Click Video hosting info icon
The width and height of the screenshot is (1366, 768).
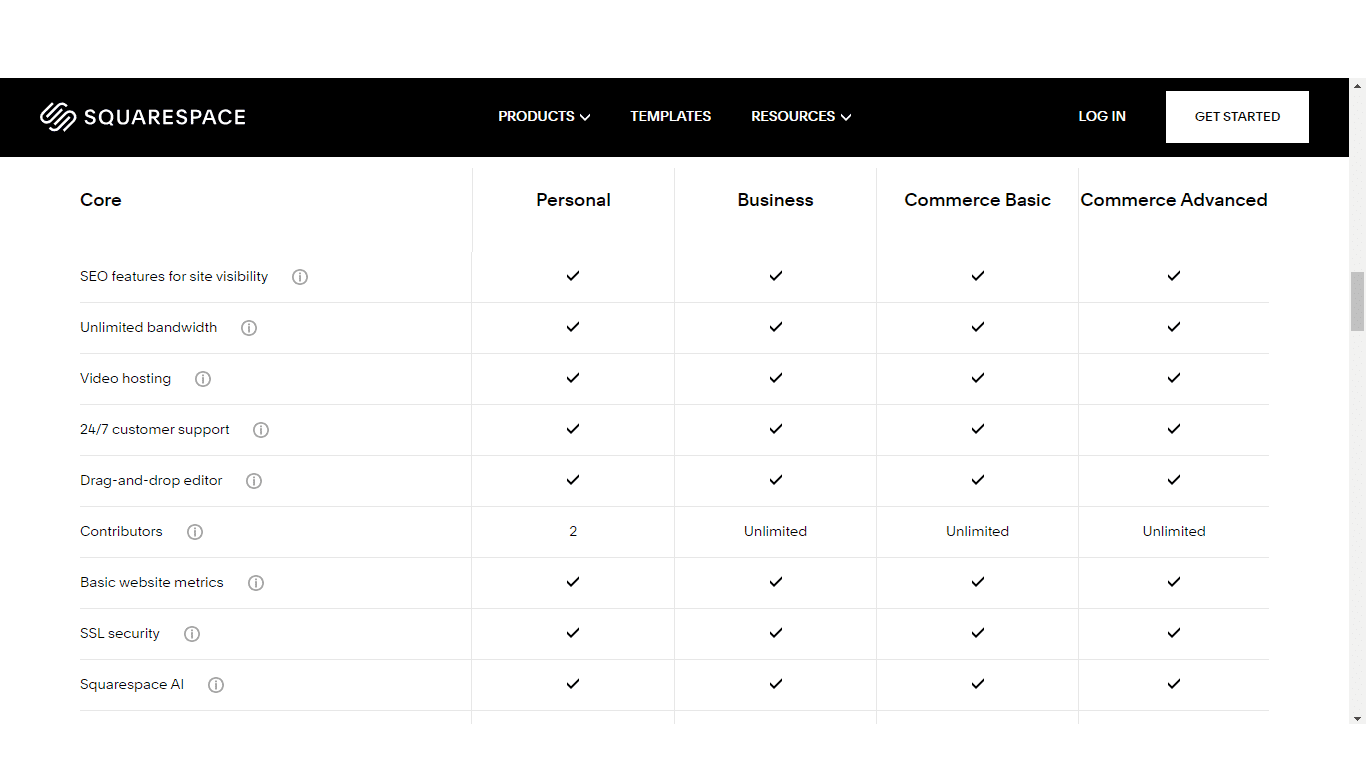pyautogui.click(x=203, y=379)
